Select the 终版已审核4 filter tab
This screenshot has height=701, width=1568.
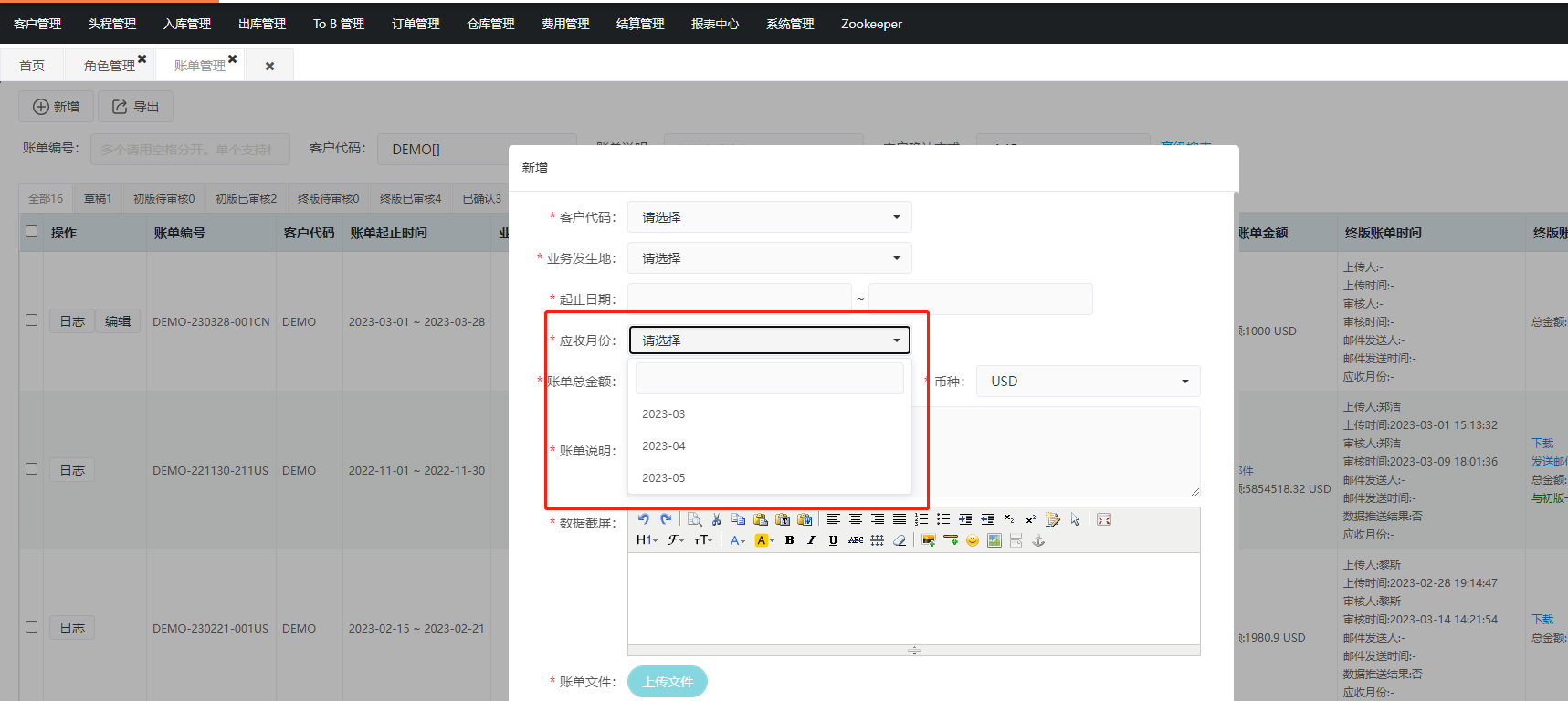pos(410,198)
